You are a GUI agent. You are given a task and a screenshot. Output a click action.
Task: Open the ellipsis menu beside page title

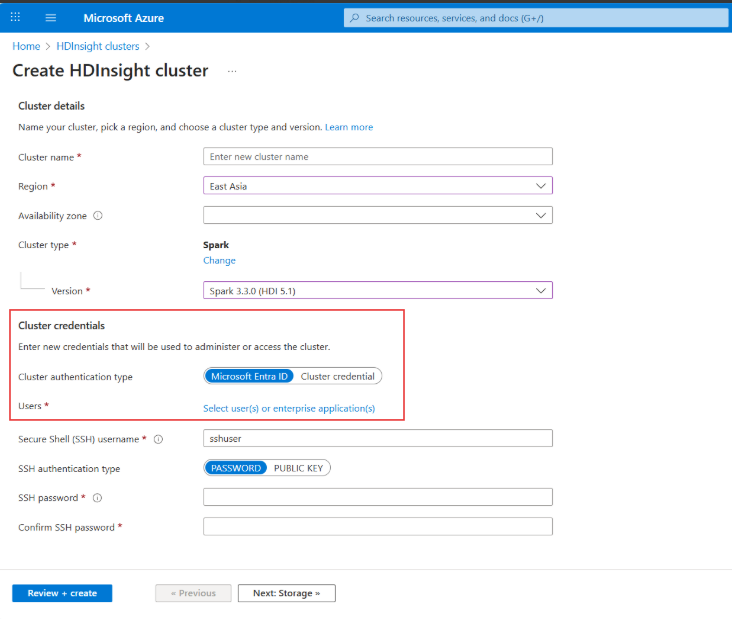click(x=232, y=71)
